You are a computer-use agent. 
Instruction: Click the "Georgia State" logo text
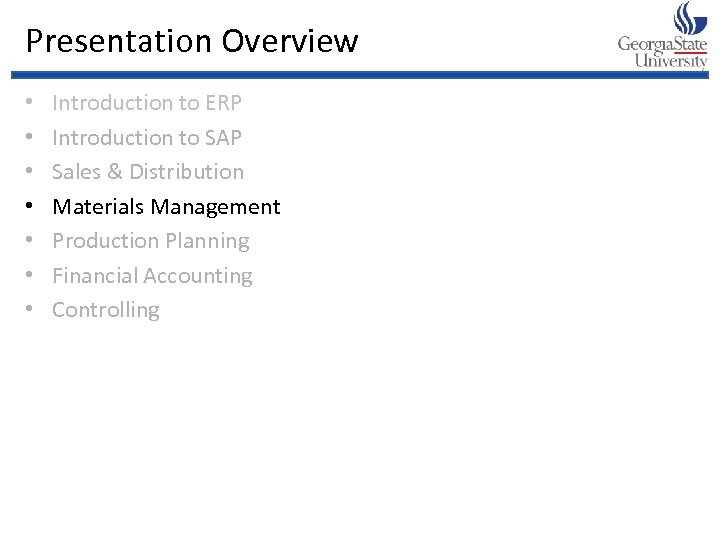(x=662, y=44)
